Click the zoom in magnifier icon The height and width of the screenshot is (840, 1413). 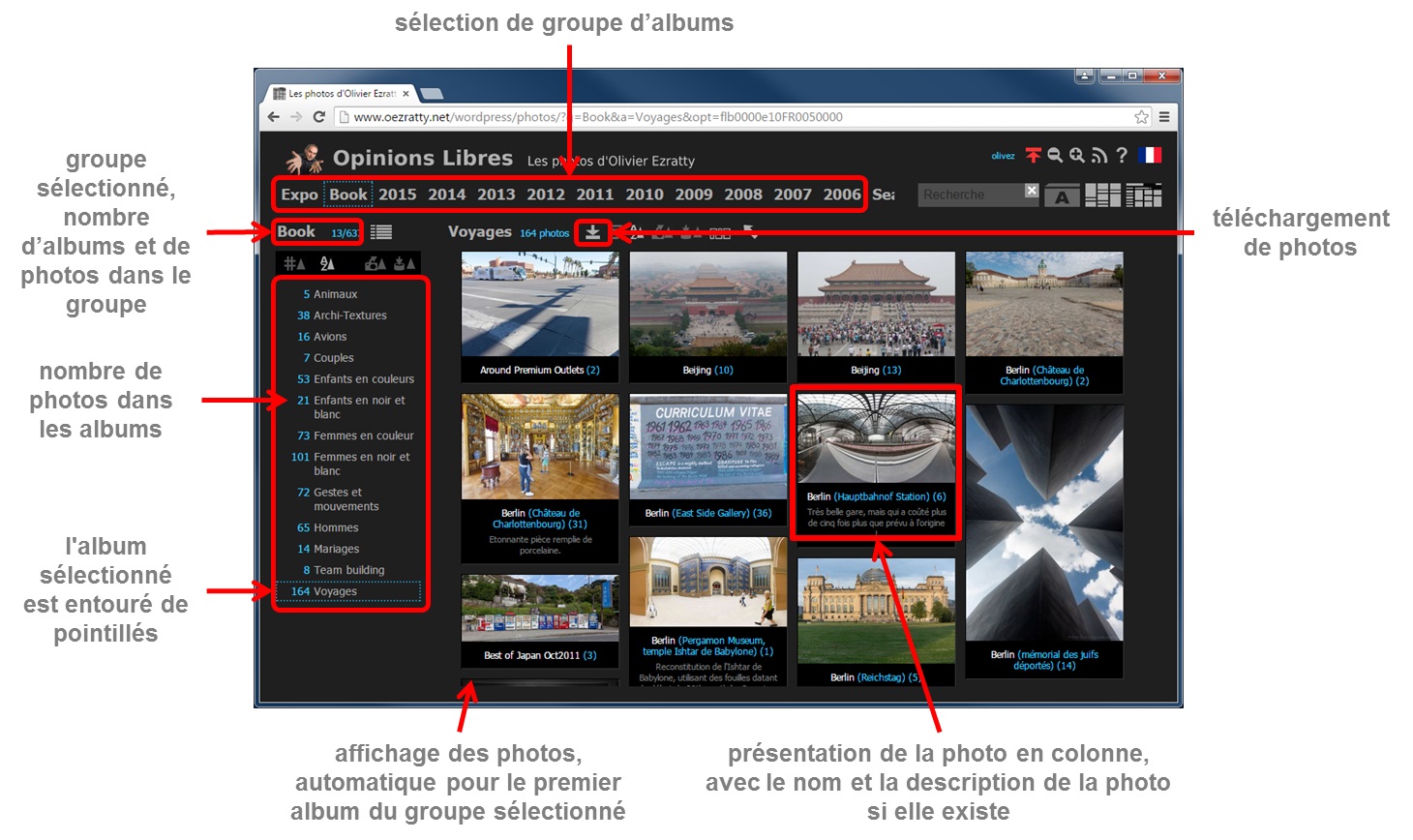(1076, 155)
